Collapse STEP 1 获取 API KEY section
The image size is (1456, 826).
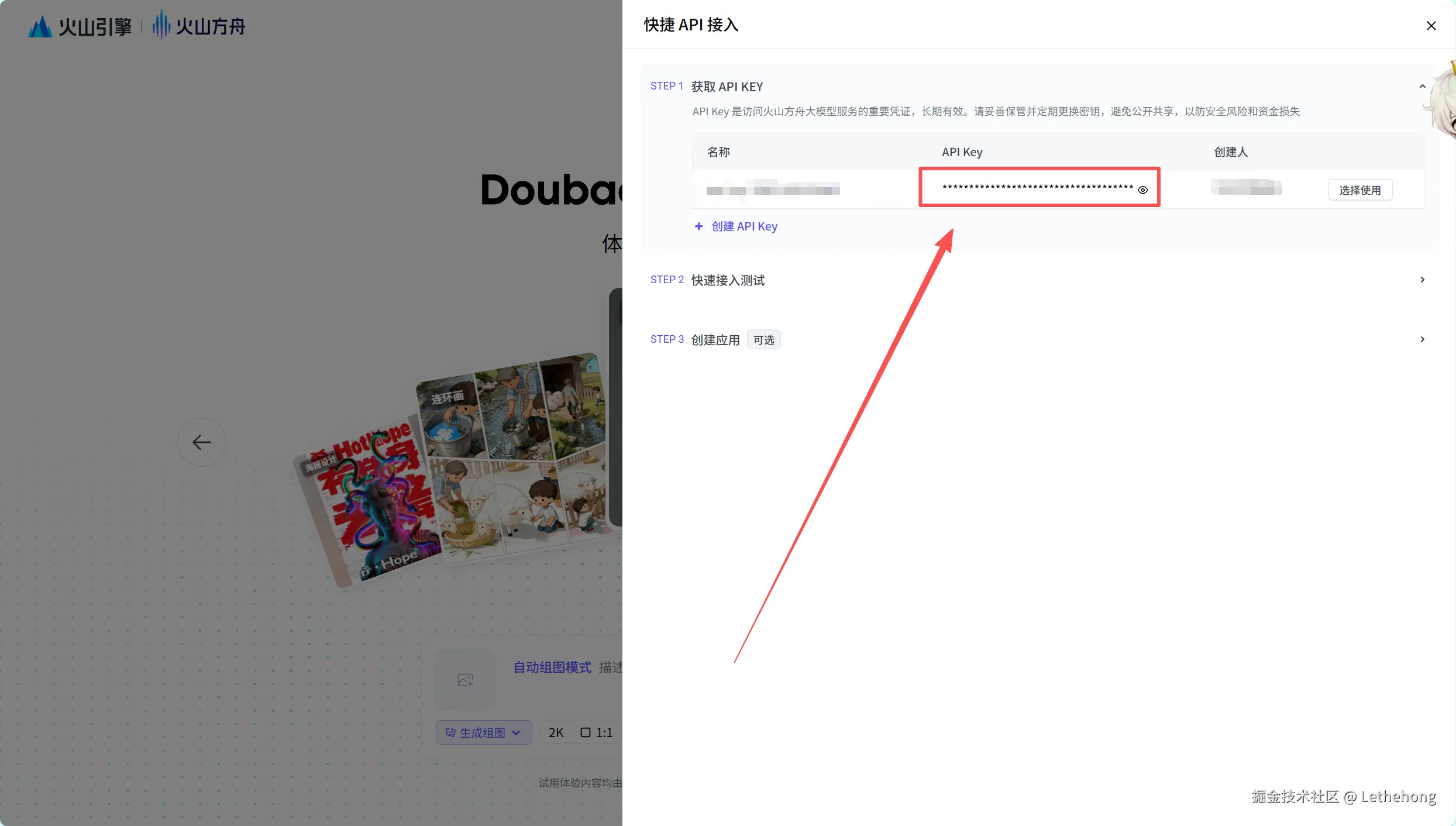tap(1422, 87)
